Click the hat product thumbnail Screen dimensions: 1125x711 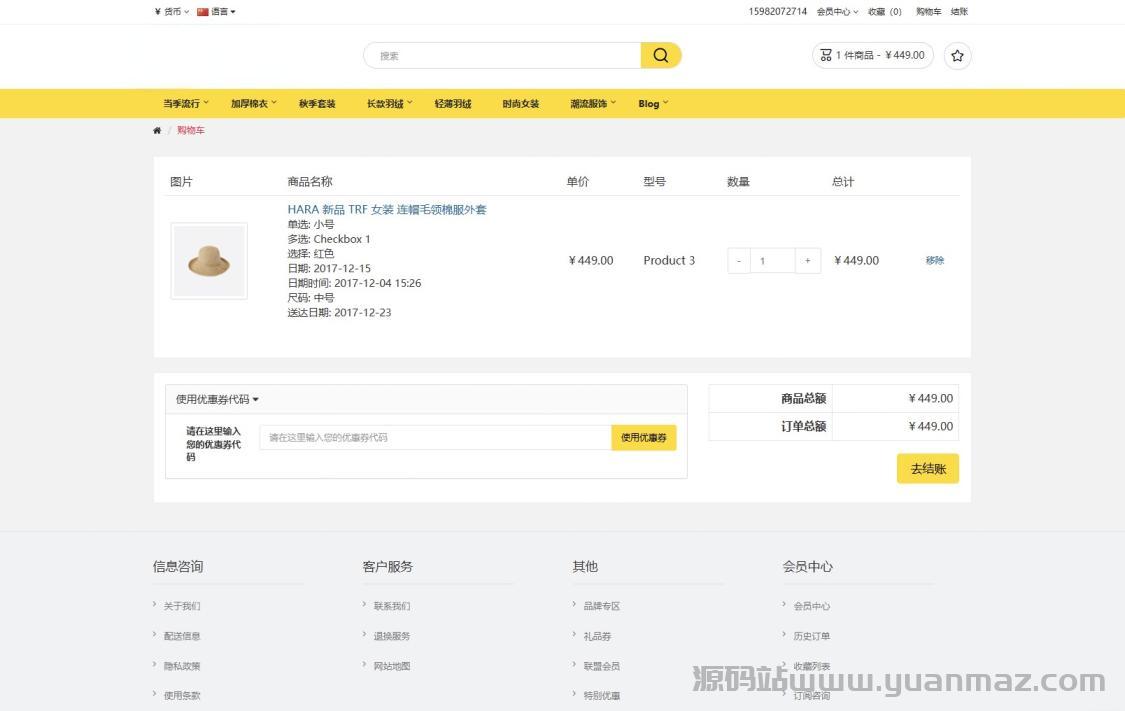[209, 261]
